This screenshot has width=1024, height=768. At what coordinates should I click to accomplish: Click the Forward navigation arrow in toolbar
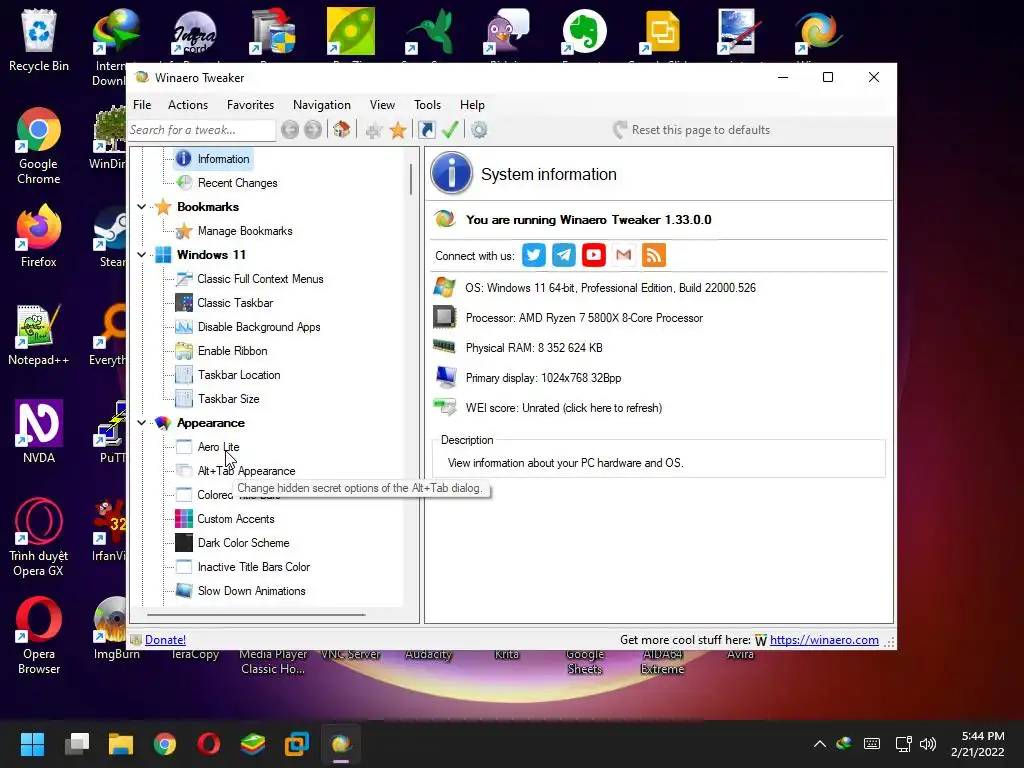313,130
